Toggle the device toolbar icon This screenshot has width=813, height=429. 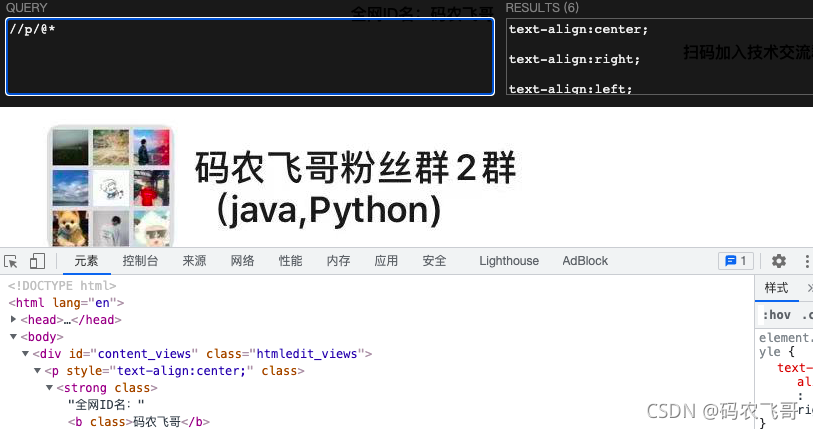37,260
